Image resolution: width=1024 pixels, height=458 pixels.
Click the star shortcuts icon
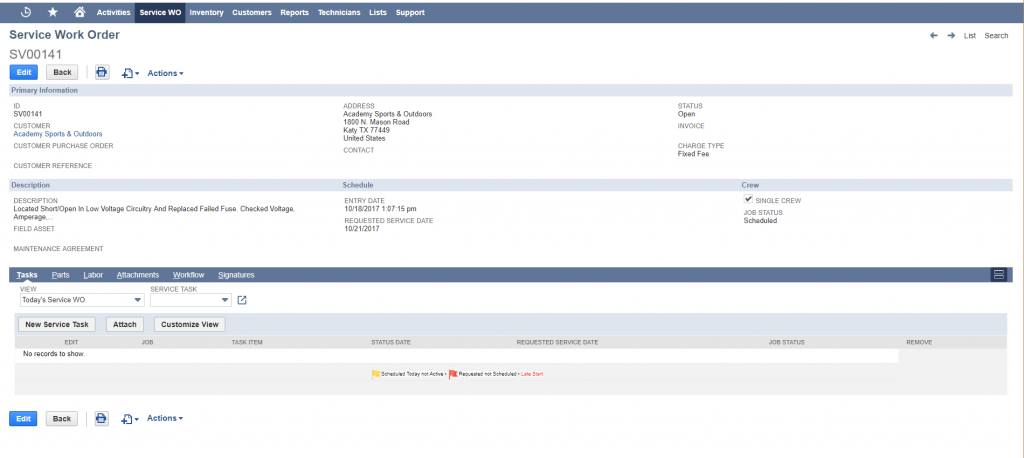click(x=52, y=12)
